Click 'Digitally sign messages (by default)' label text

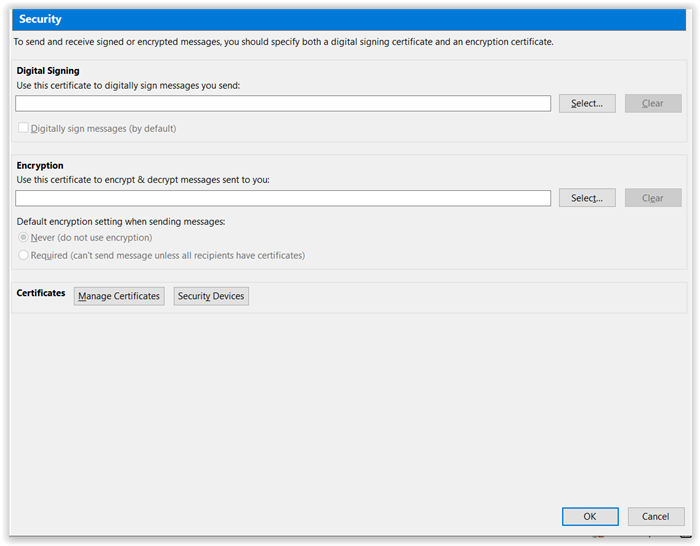click(103, 129)
